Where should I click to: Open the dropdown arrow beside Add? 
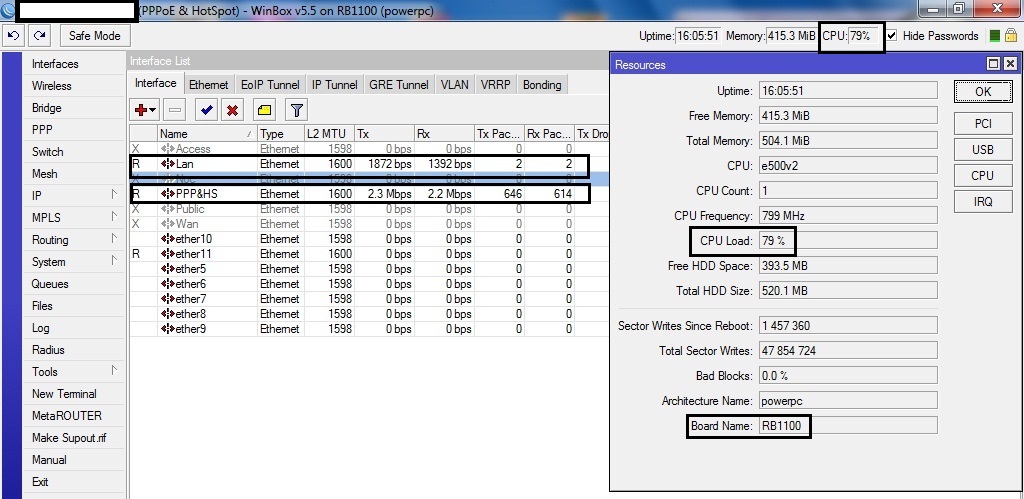[153, 110]
